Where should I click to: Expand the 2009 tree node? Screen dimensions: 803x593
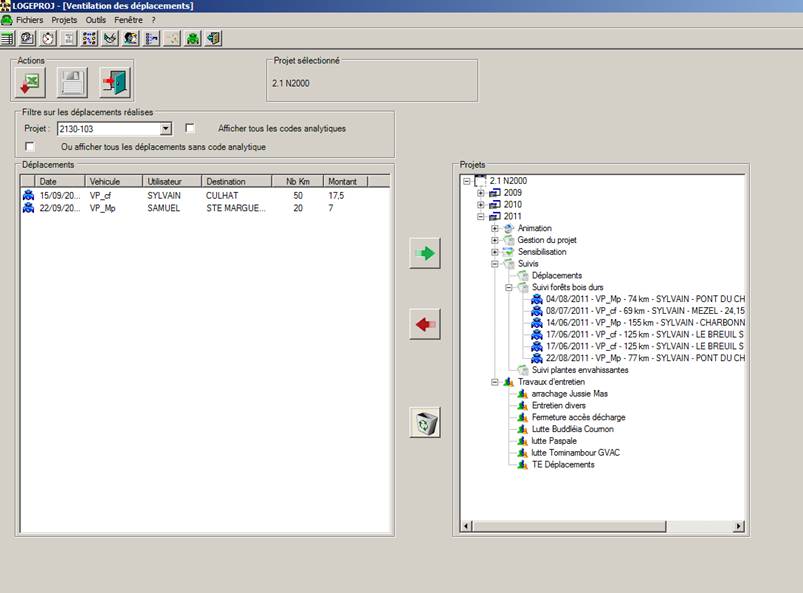pos(481,193)
